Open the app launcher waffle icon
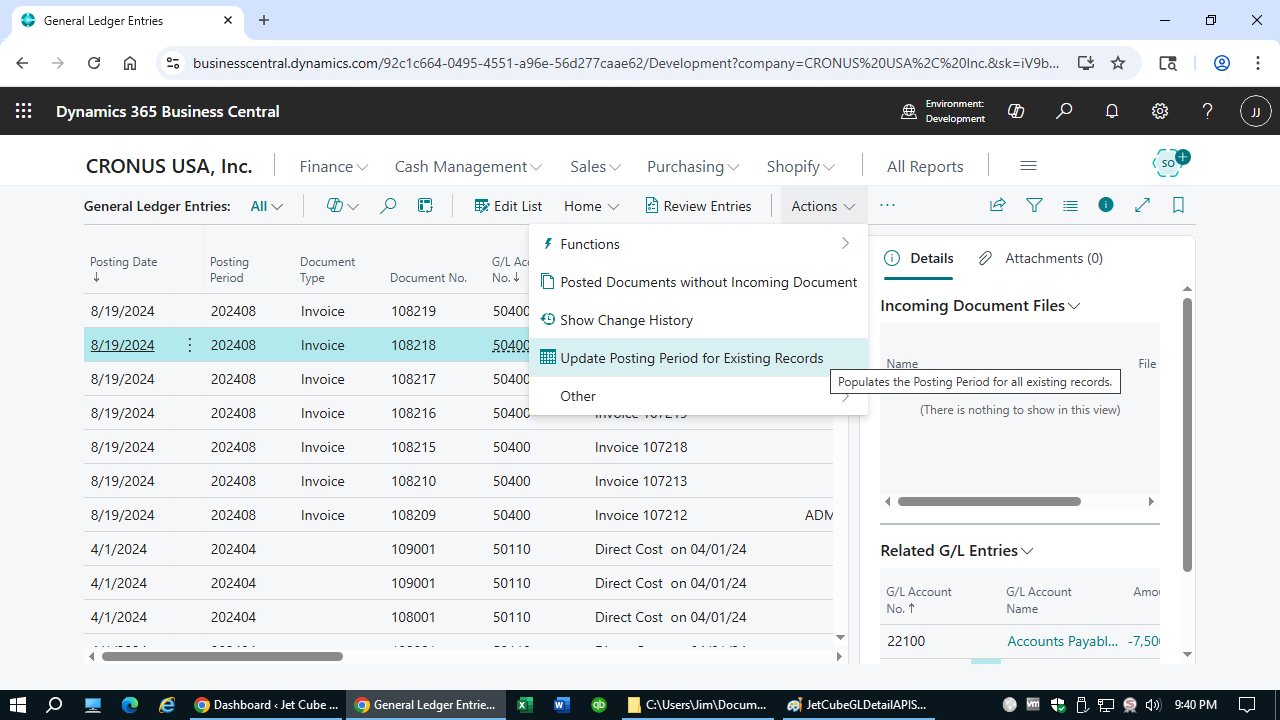Image resolution: width=1280 pixels, height=720 pixels. point(24,111)
